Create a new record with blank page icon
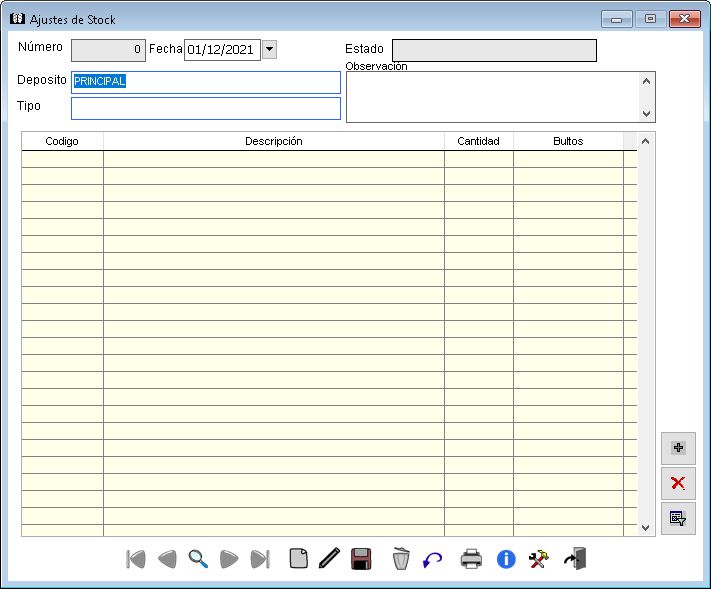 [x=298, y=559]
